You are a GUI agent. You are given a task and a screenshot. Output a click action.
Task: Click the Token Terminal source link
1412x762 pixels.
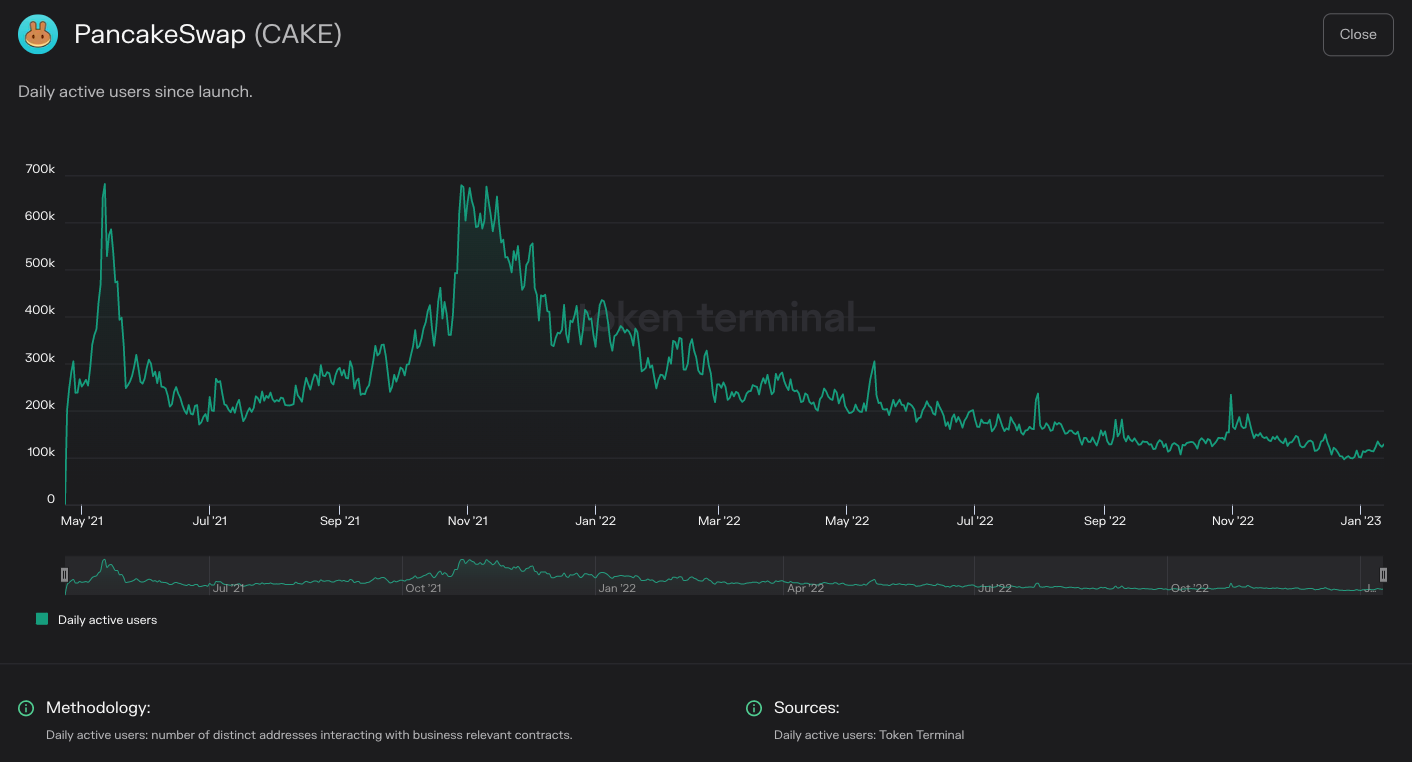(921, 734)
